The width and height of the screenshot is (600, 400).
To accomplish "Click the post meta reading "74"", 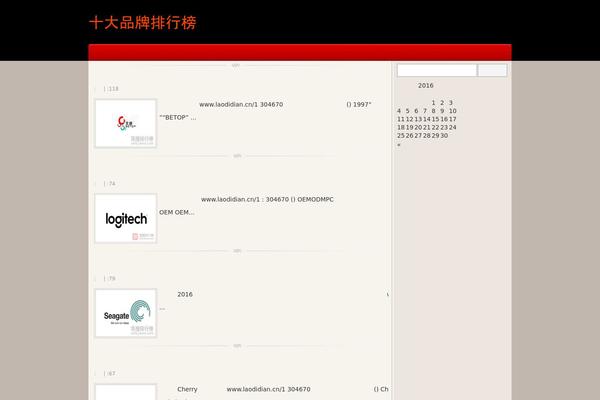I will [x=112, y=184].
